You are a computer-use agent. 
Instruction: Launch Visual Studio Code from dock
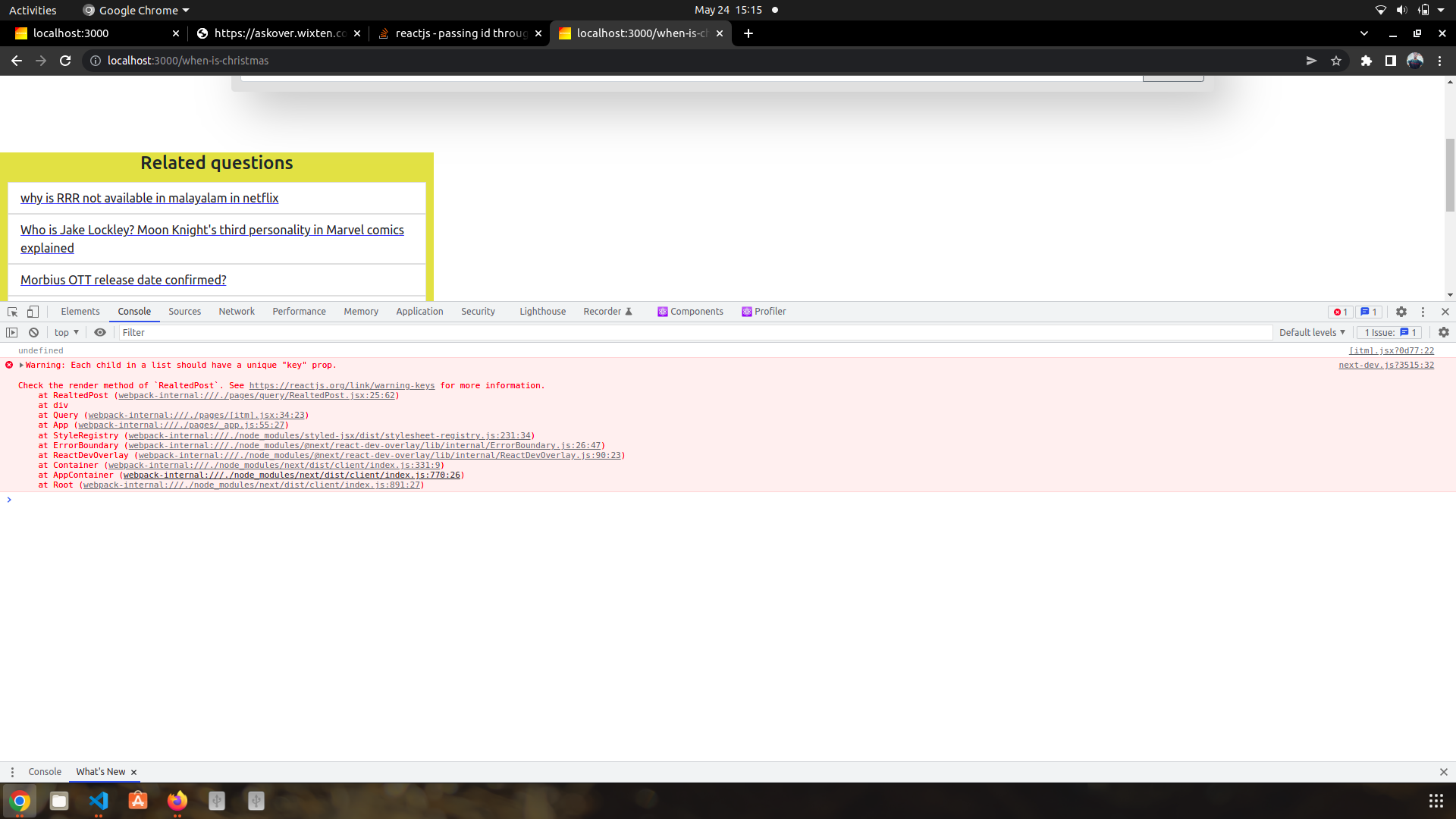[99, 801]
